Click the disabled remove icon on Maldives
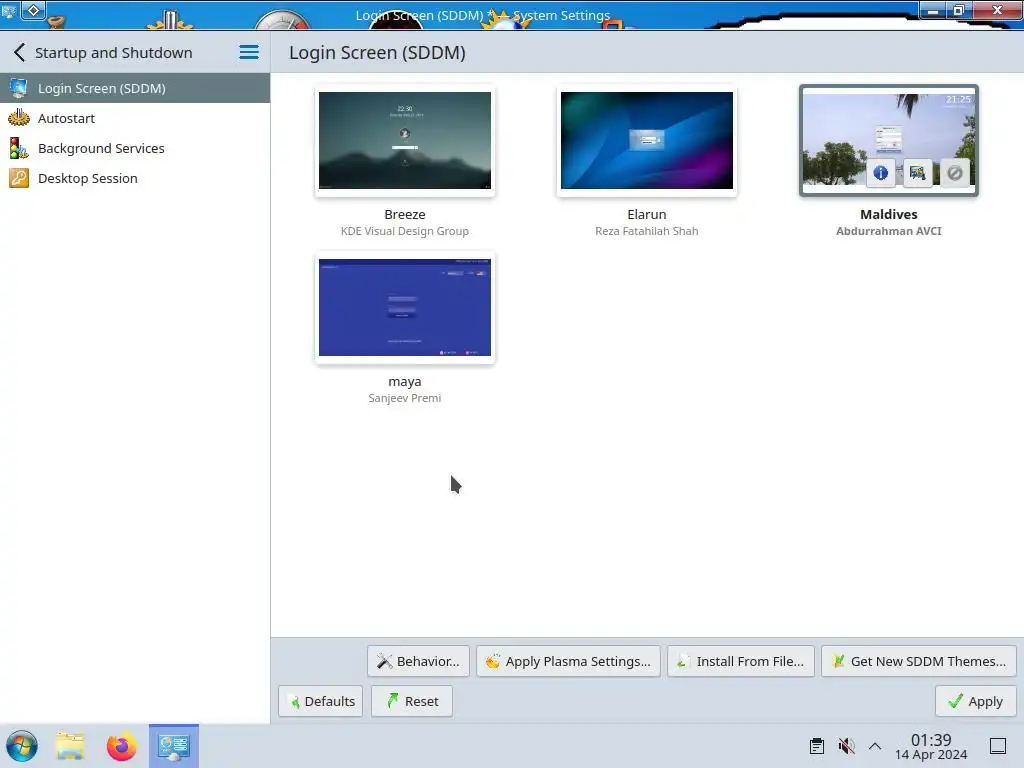This screenshot has width=1024, height=768. tap(955, 173)
